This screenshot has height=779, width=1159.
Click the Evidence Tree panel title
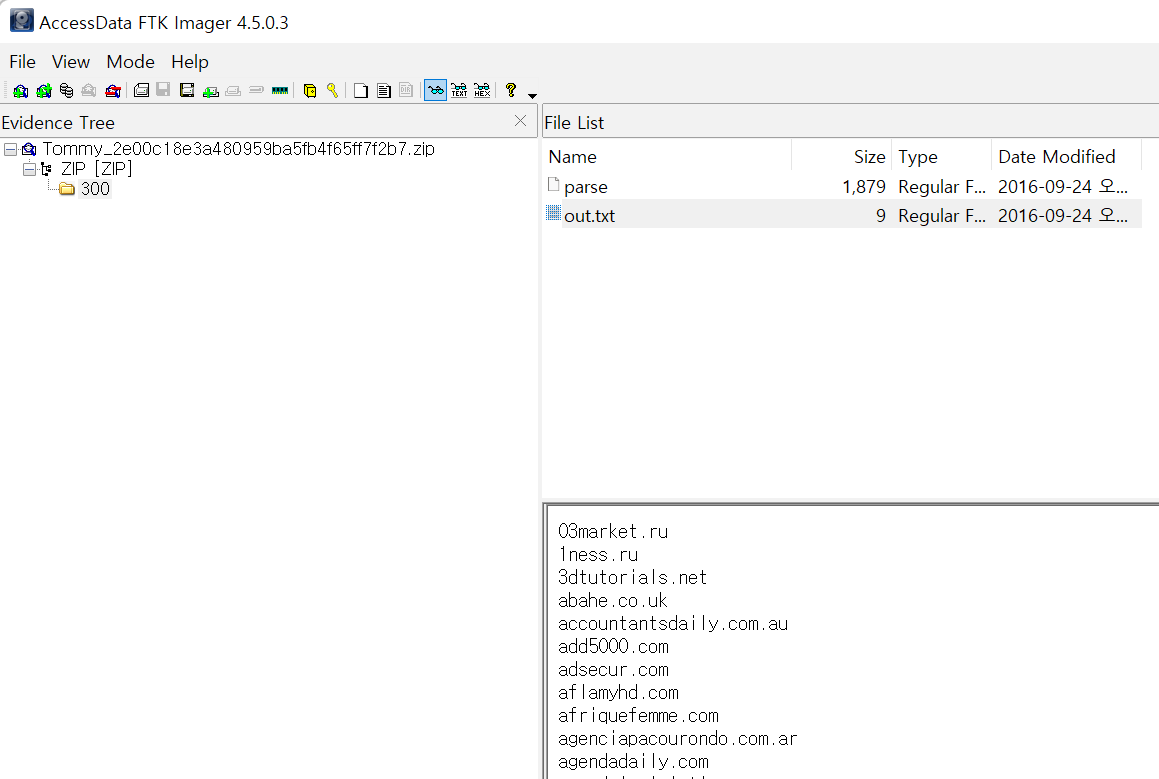pos(58,123)
